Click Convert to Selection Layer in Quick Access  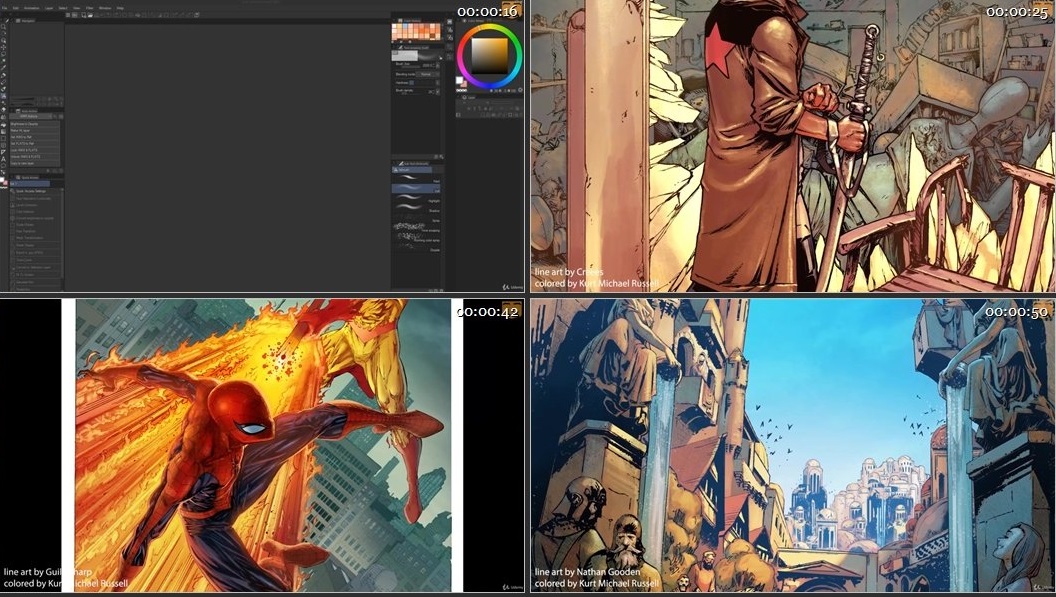[x=35, y=268]
